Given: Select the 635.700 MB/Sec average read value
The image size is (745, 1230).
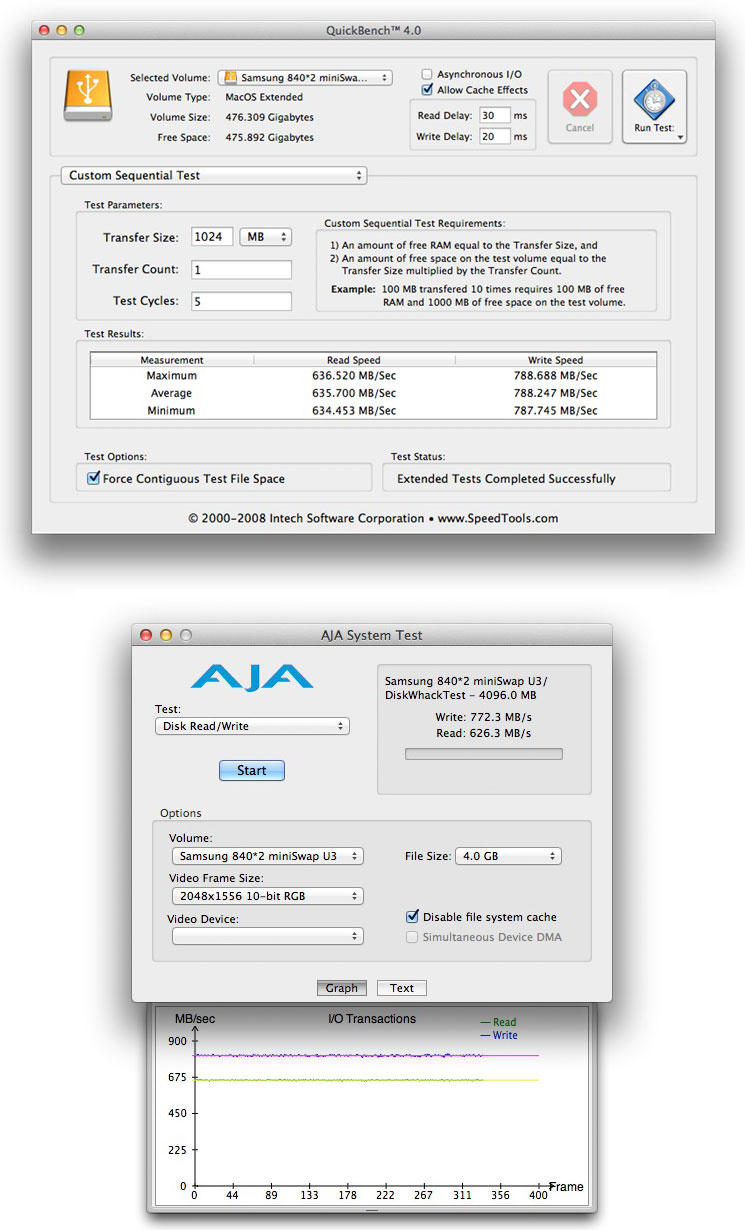Looking at the screenshot, I should point(354,393).
